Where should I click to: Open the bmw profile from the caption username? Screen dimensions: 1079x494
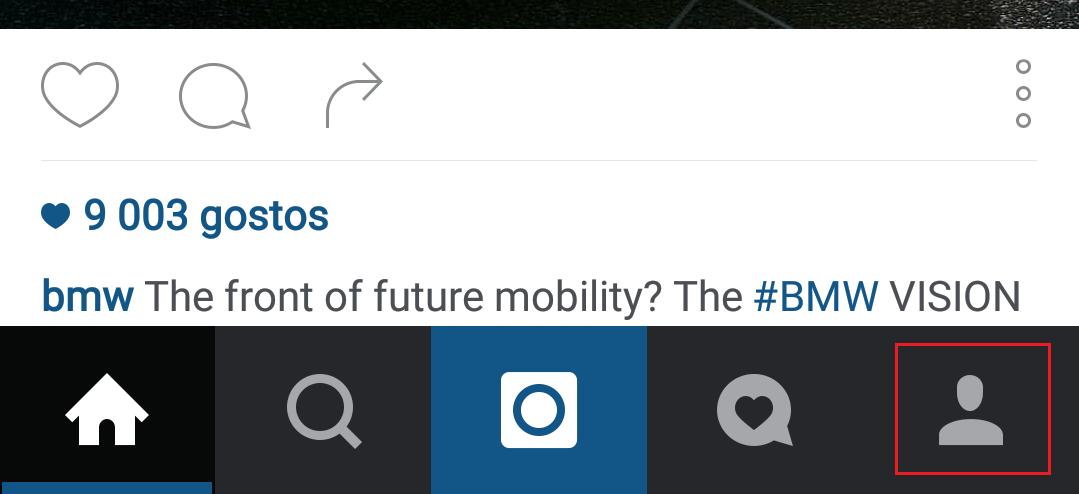point(87,294)
